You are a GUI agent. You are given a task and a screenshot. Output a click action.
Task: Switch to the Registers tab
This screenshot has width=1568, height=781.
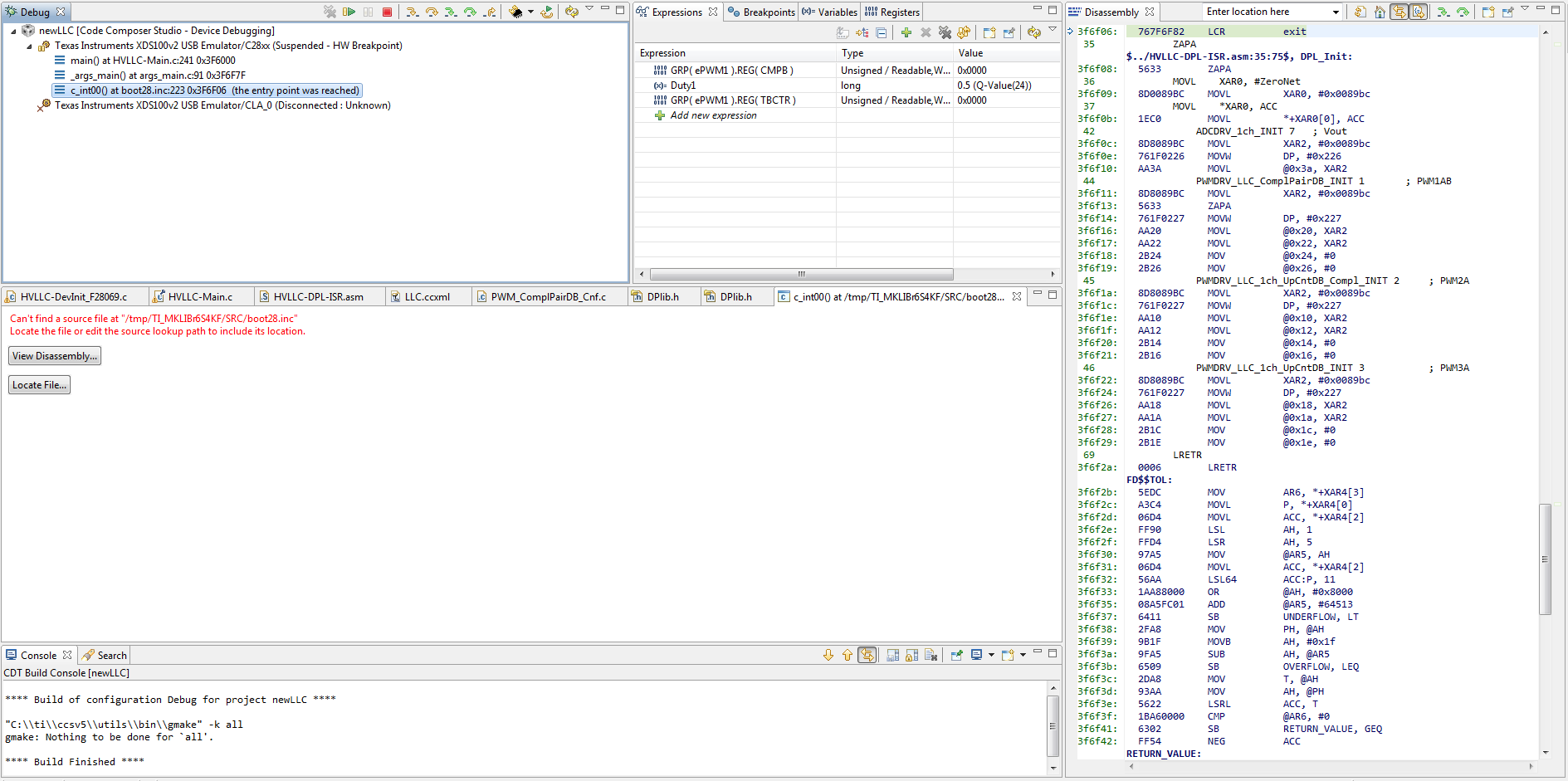point(892,12)
